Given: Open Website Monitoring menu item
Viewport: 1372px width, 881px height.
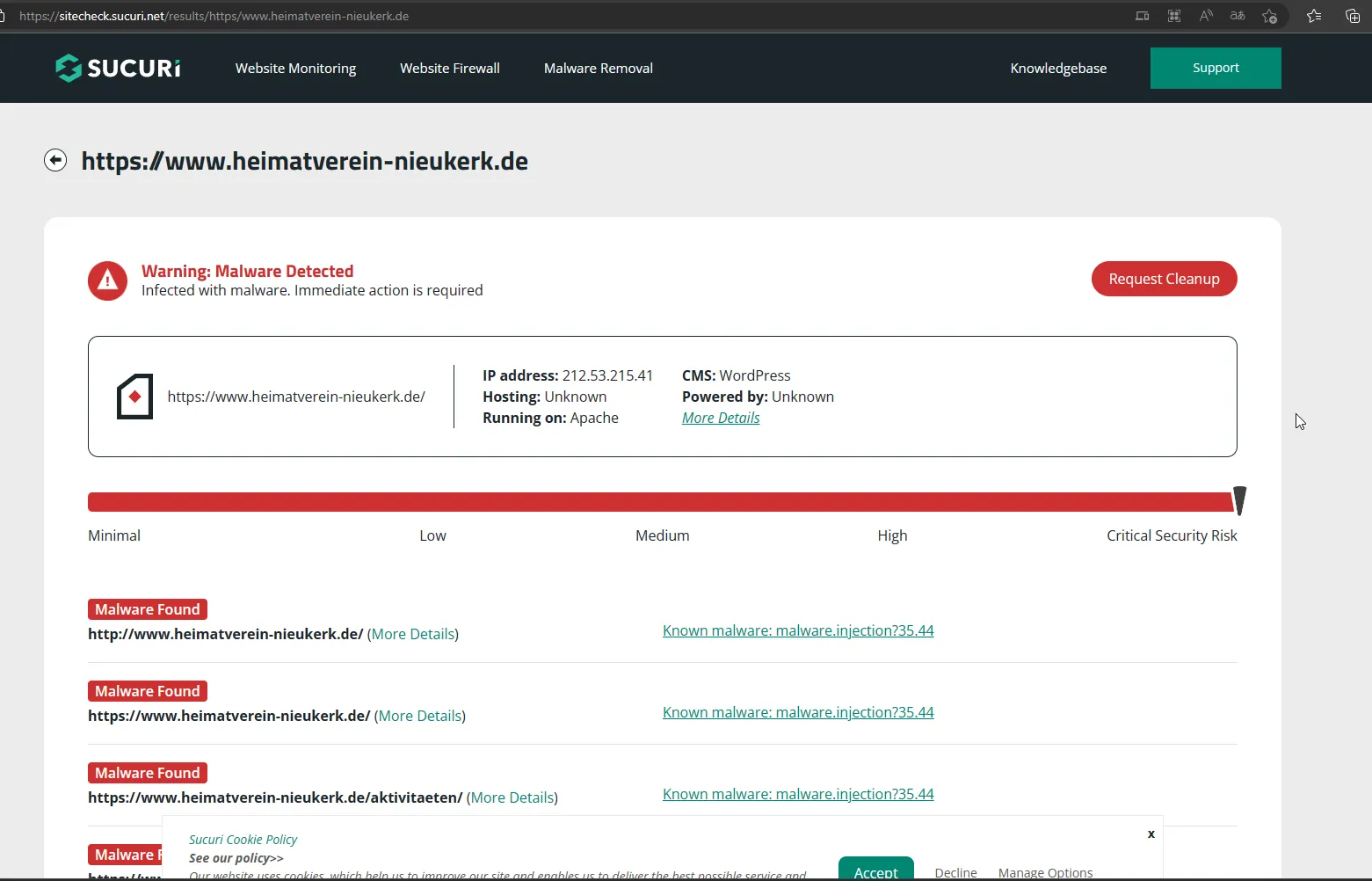Looking at the screenshot, I should (x=295, y=69).
